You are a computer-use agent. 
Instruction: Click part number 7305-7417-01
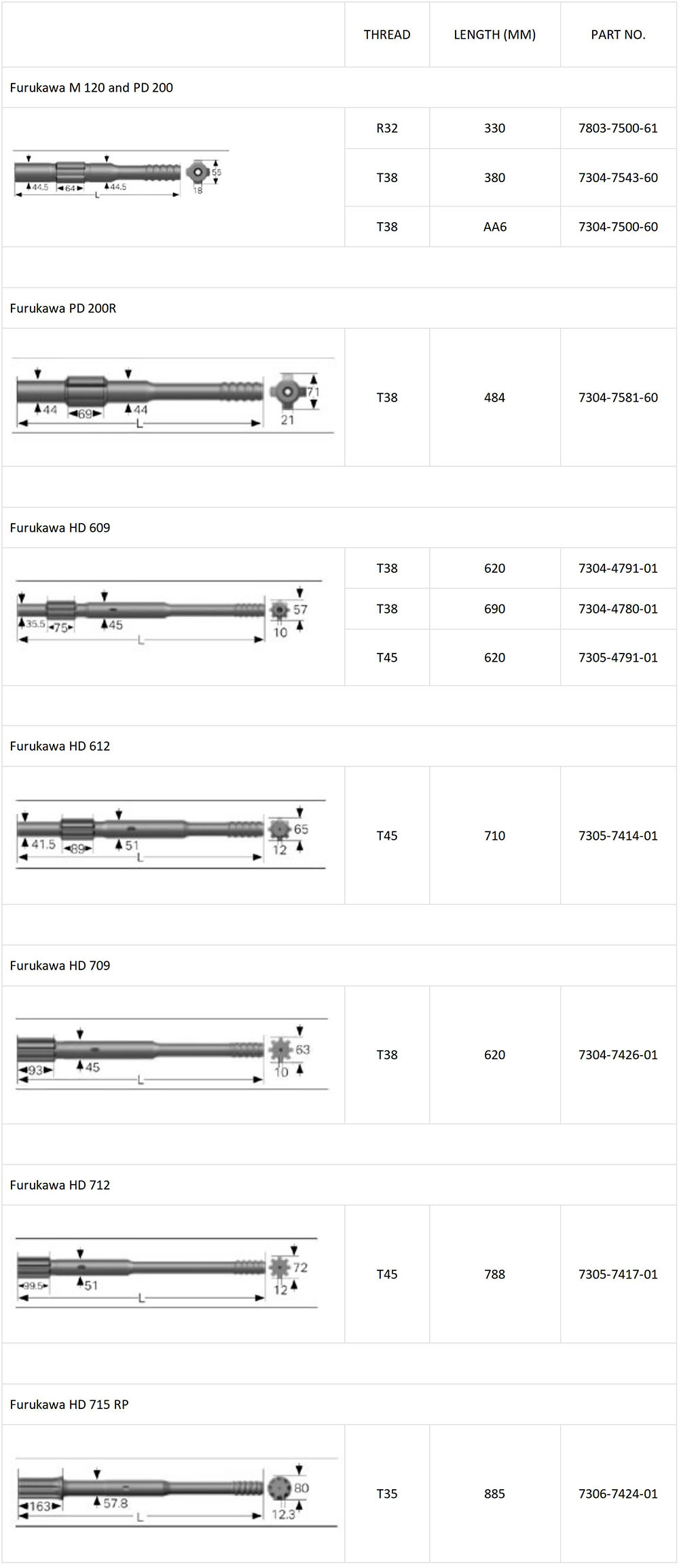tap(618, 1274)
